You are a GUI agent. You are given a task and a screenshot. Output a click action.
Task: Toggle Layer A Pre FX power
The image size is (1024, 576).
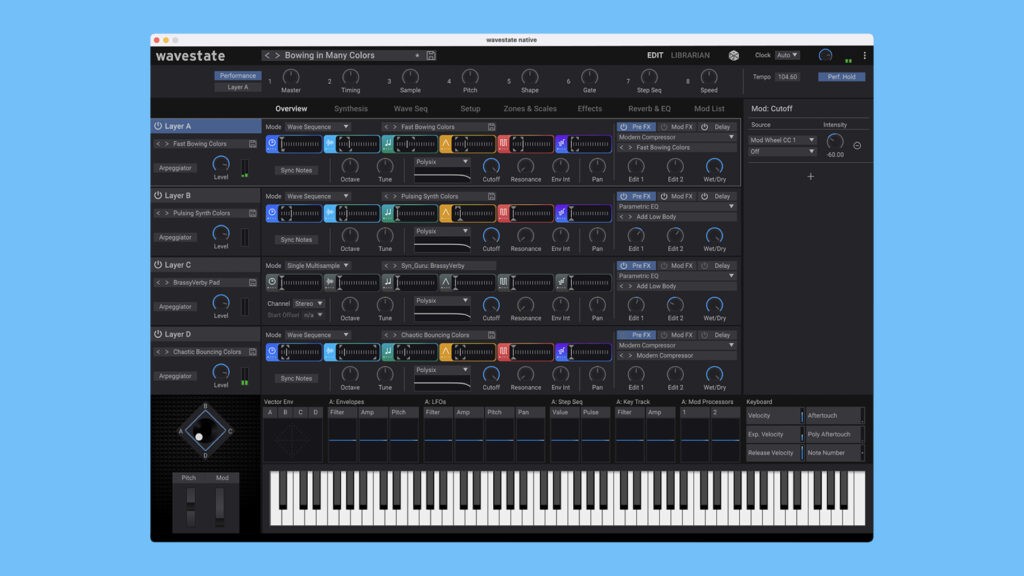coord(624,127)
